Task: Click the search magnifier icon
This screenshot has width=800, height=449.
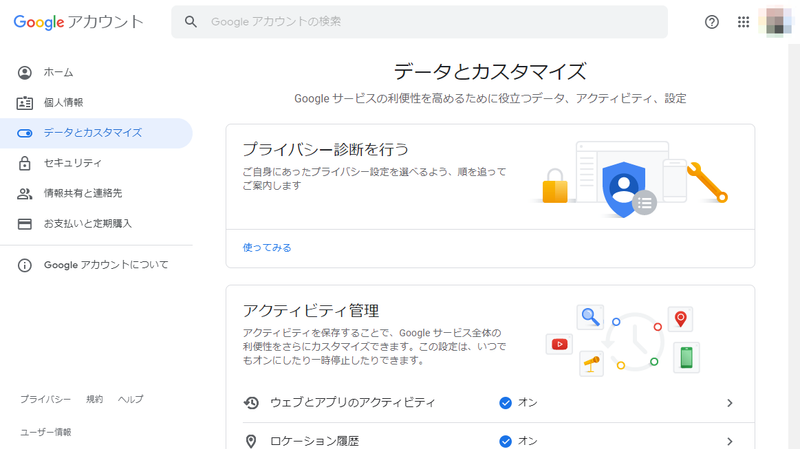Action: click(191, 21)
